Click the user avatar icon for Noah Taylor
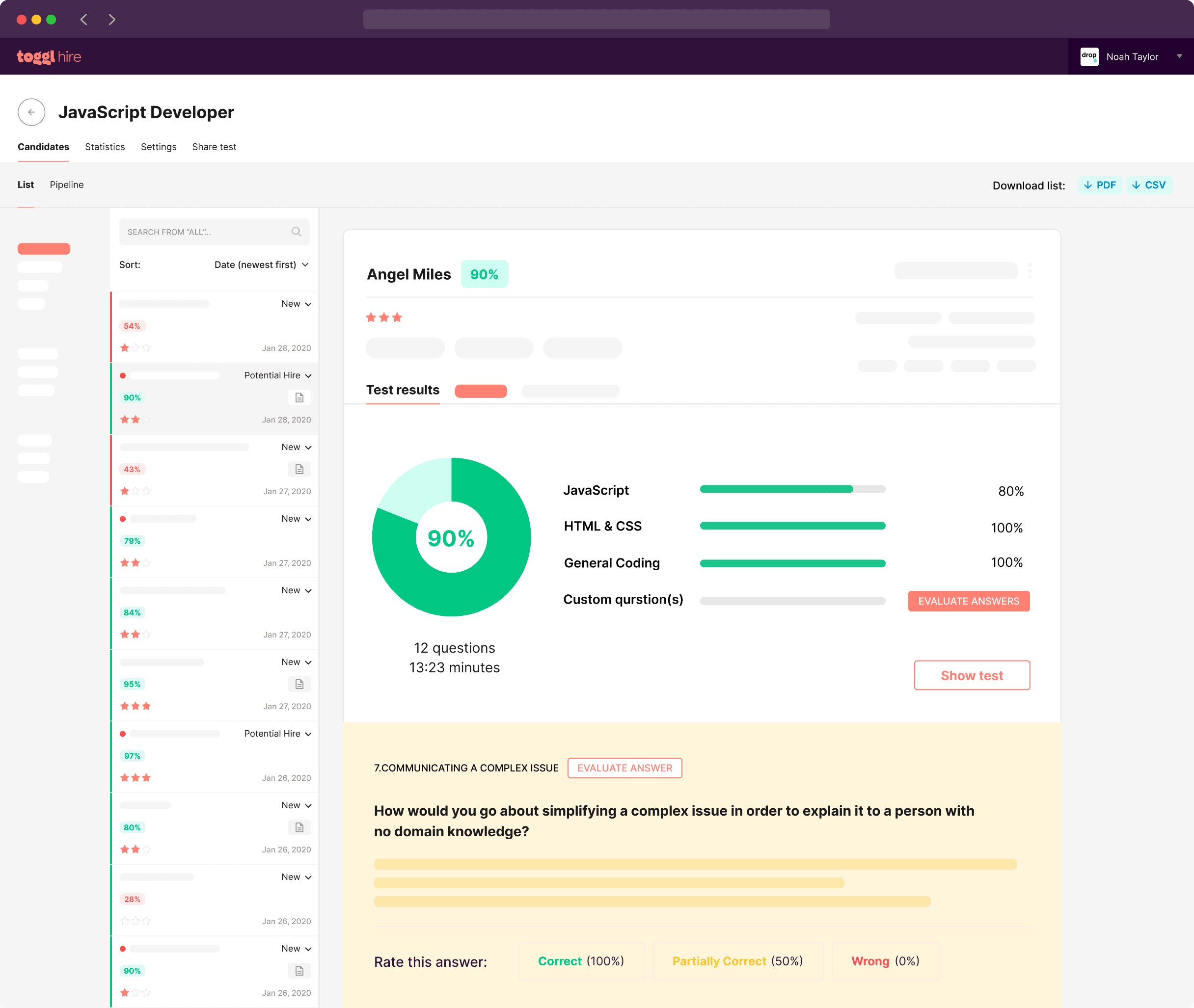Screen dimensions: 1194x1008 [x=1089, y=56]
